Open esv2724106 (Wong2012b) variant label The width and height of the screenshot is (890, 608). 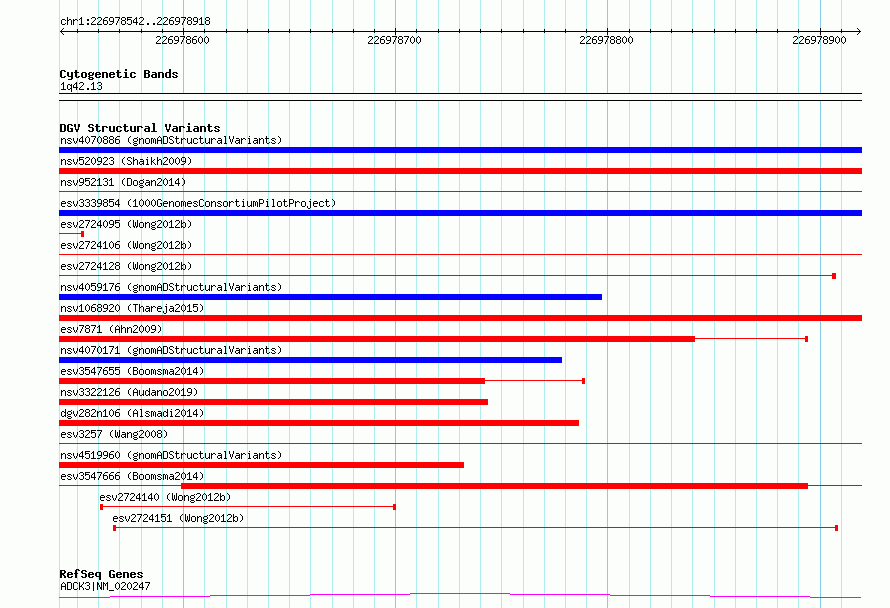click(x=126, y=245)
